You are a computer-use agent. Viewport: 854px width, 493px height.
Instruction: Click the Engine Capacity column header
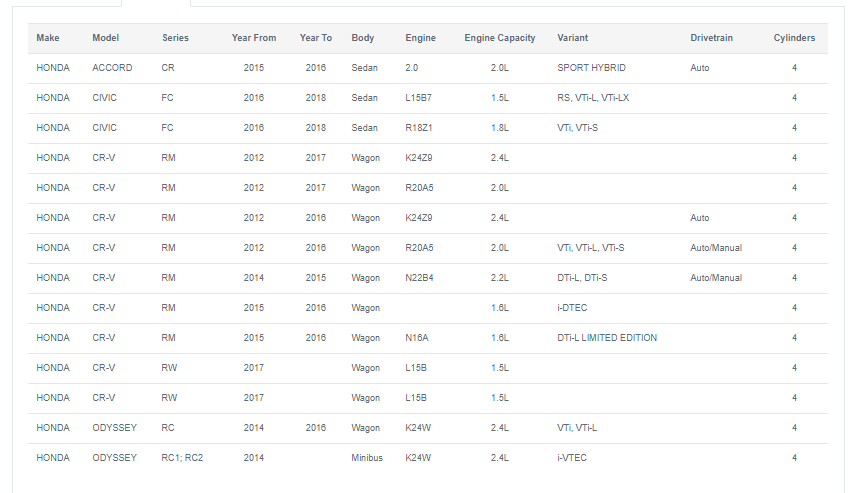499,38
